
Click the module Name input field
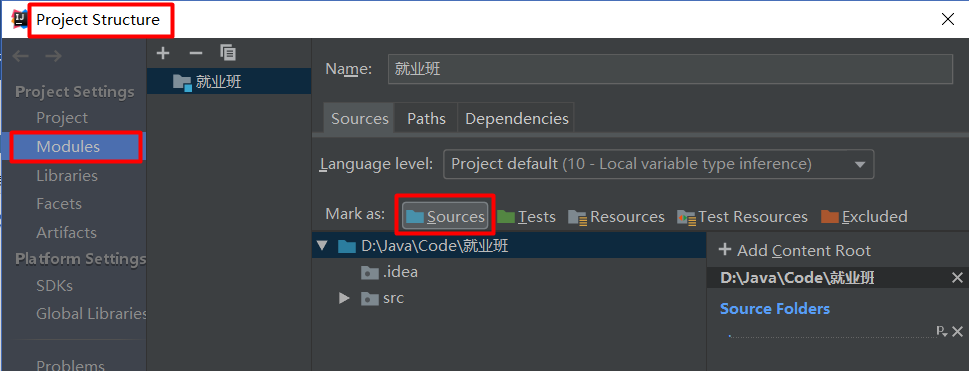pyautogui.click(x=670, y=69)
